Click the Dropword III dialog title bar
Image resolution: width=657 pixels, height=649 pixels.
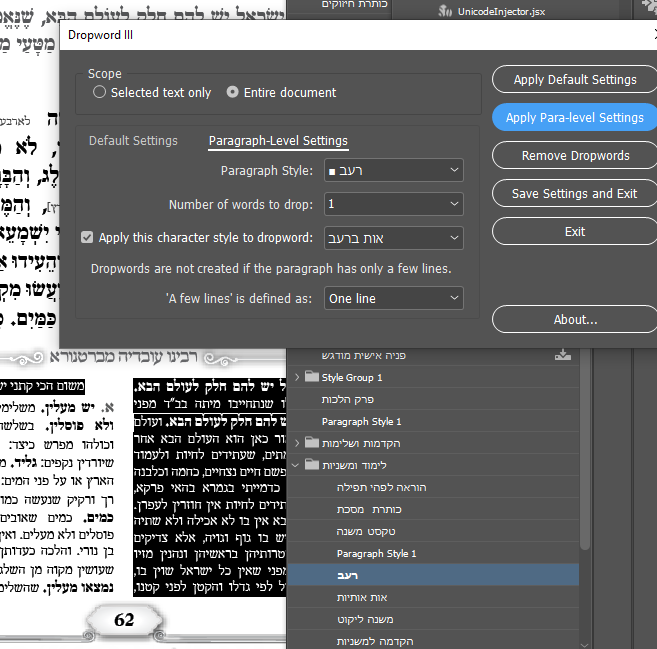coord(358,35)
